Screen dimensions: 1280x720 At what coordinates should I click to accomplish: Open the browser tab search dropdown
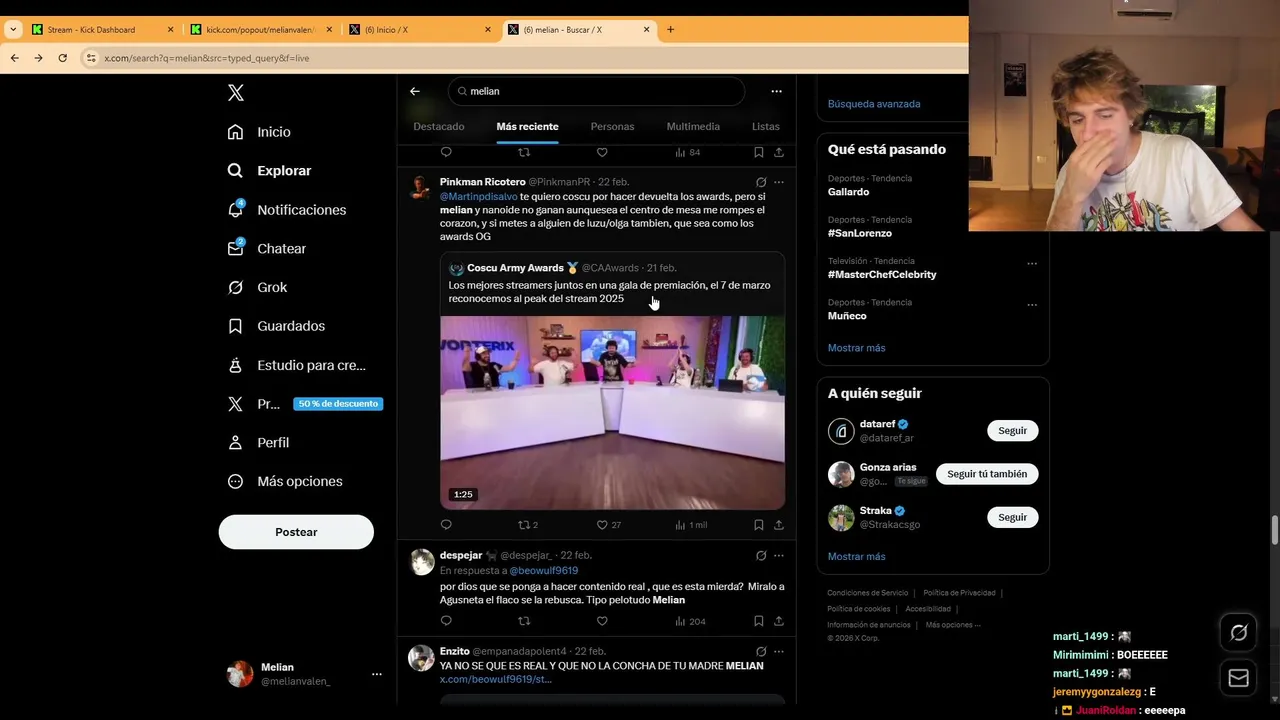[13, 29]
